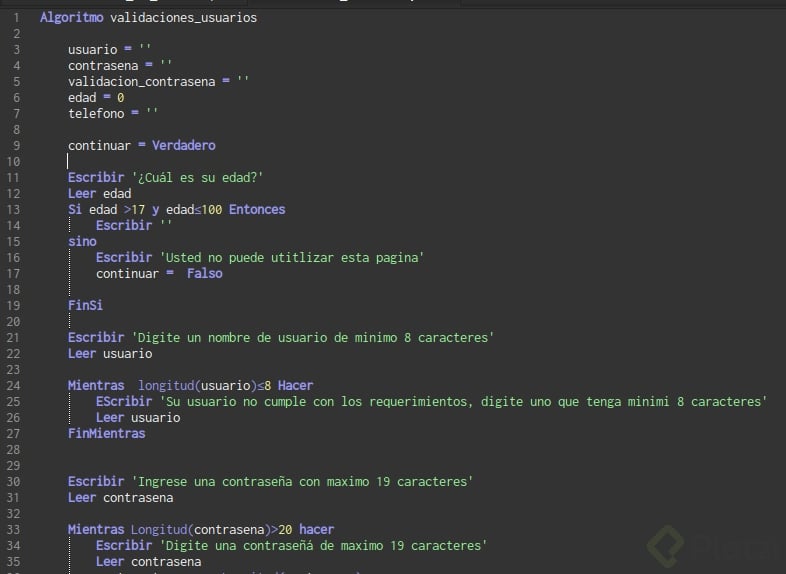Click line number 8 in the gutter
Image resolution: width=786 pixels, height=574 pixels.
click(17, 130)
